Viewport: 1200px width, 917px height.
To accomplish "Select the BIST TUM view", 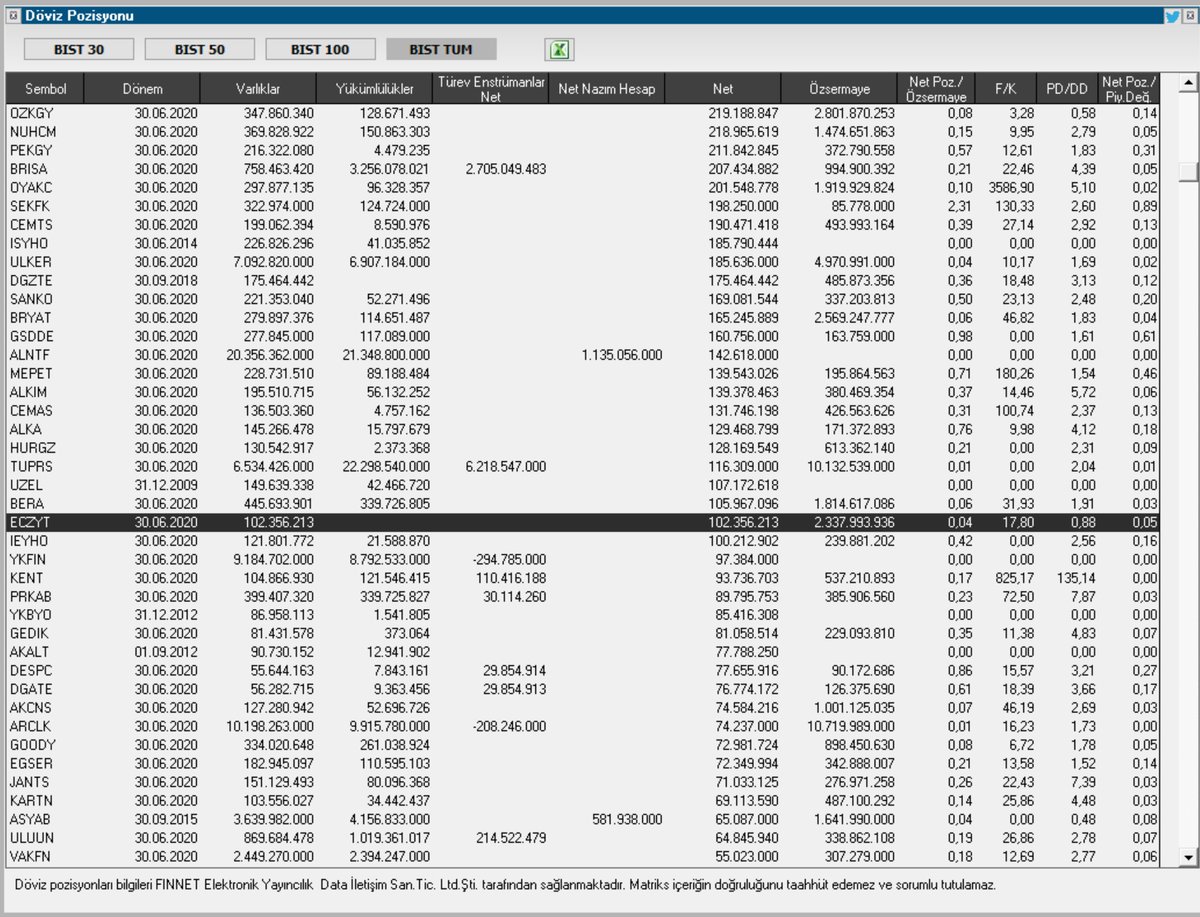I will coord(439,48).
